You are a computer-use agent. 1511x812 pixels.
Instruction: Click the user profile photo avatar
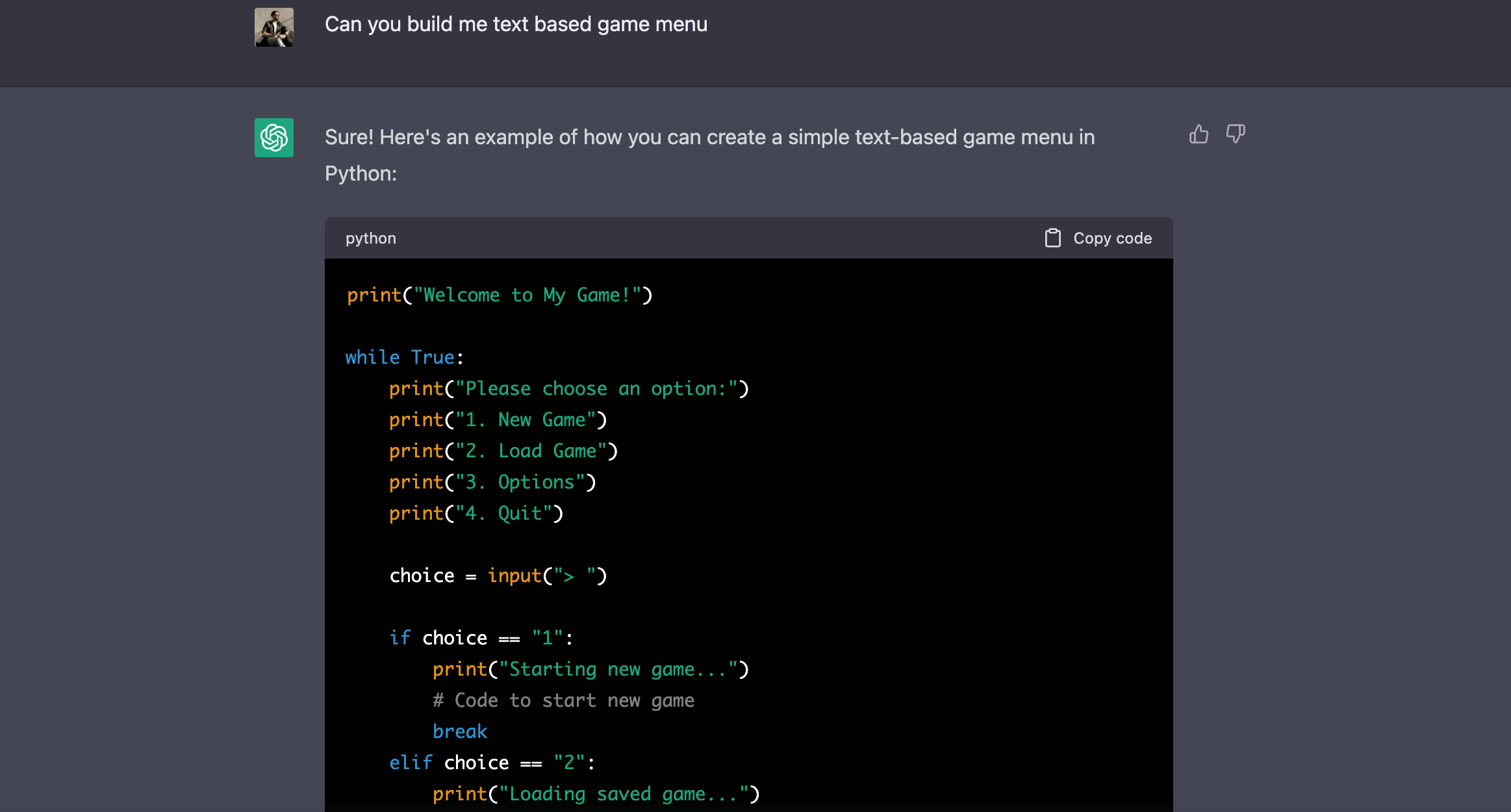pyautogui.click(x=273, y=27)
